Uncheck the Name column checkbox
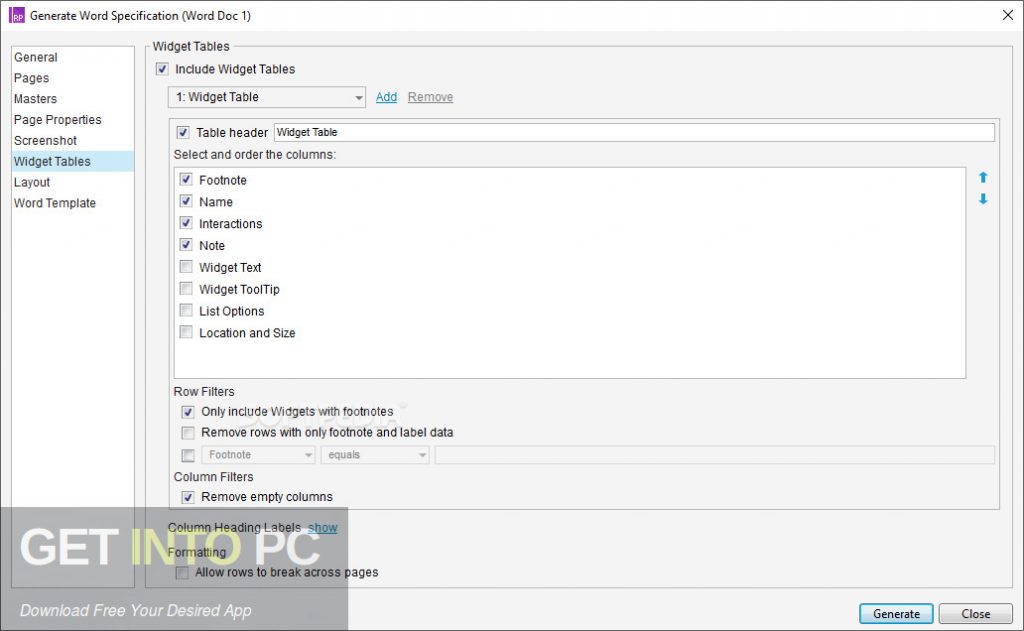 coord(186,201)
